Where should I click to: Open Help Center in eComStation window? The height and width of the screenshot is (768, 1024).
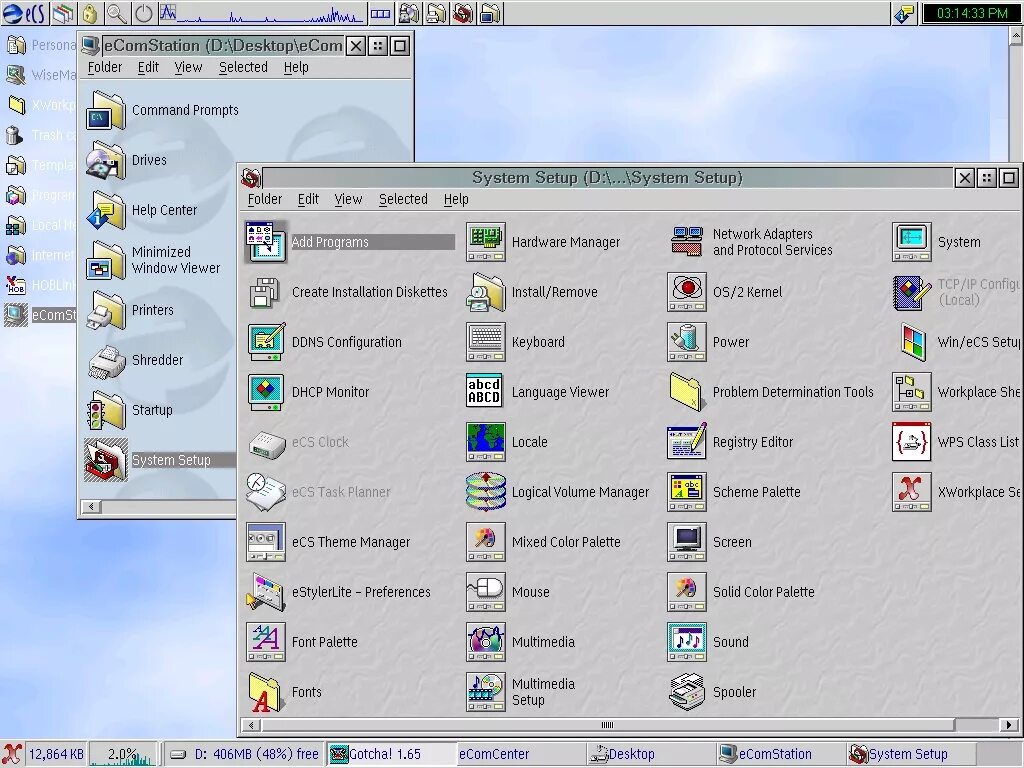105,210
